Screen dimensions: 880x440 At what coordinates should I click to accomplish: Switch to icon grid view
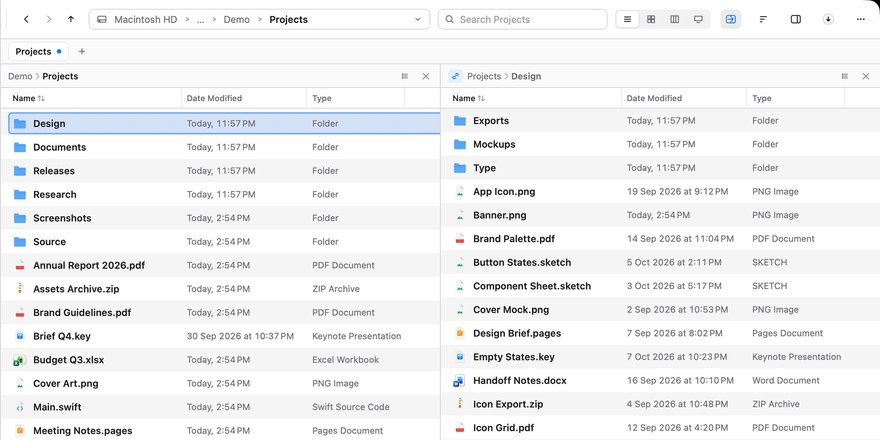(651, 19)
